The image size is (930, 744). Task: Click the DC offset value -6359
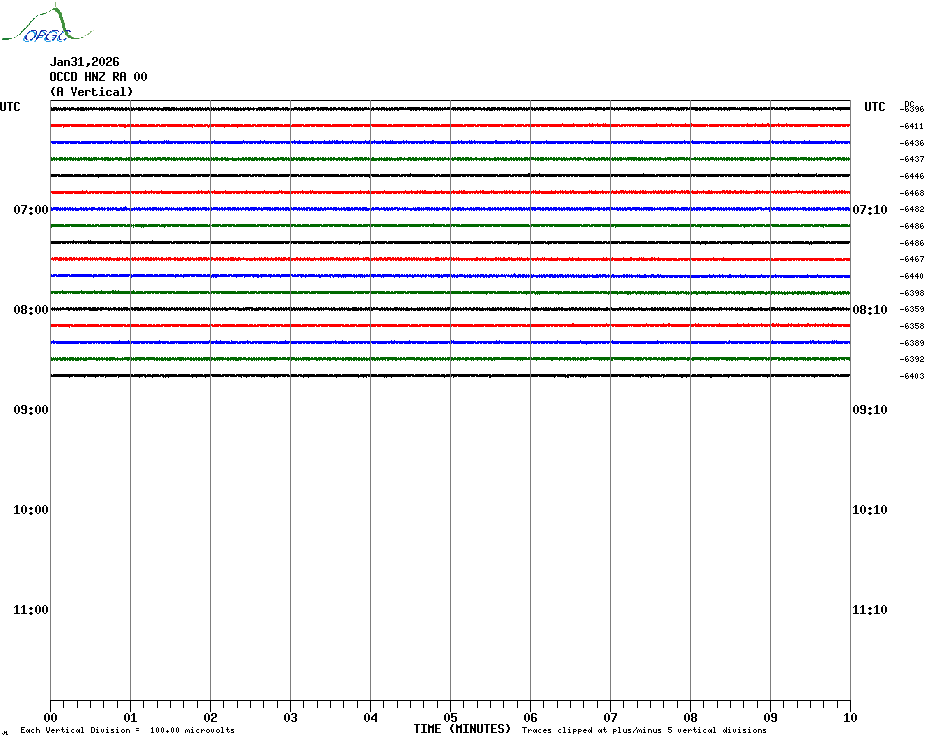pos(912,310)
